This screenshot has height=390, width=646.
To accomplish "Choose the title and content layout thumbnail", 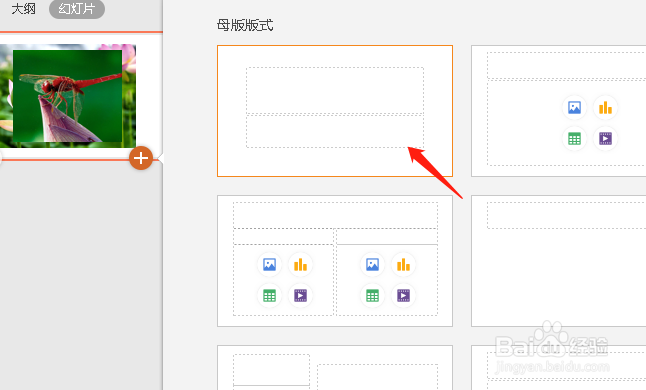I will pyautogui.click(x=559, y=111).
